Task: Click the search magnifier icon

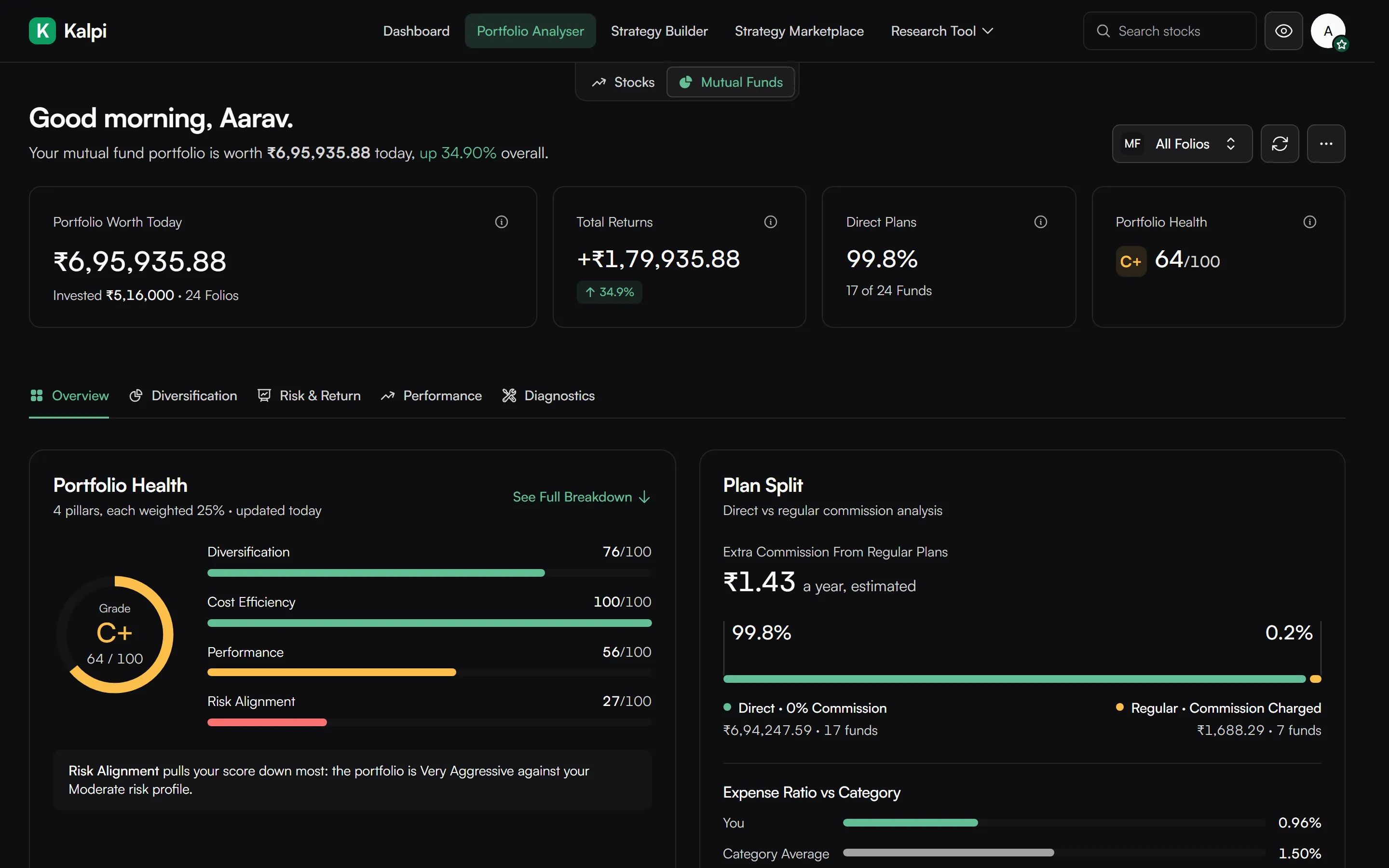Action: 1103,31
